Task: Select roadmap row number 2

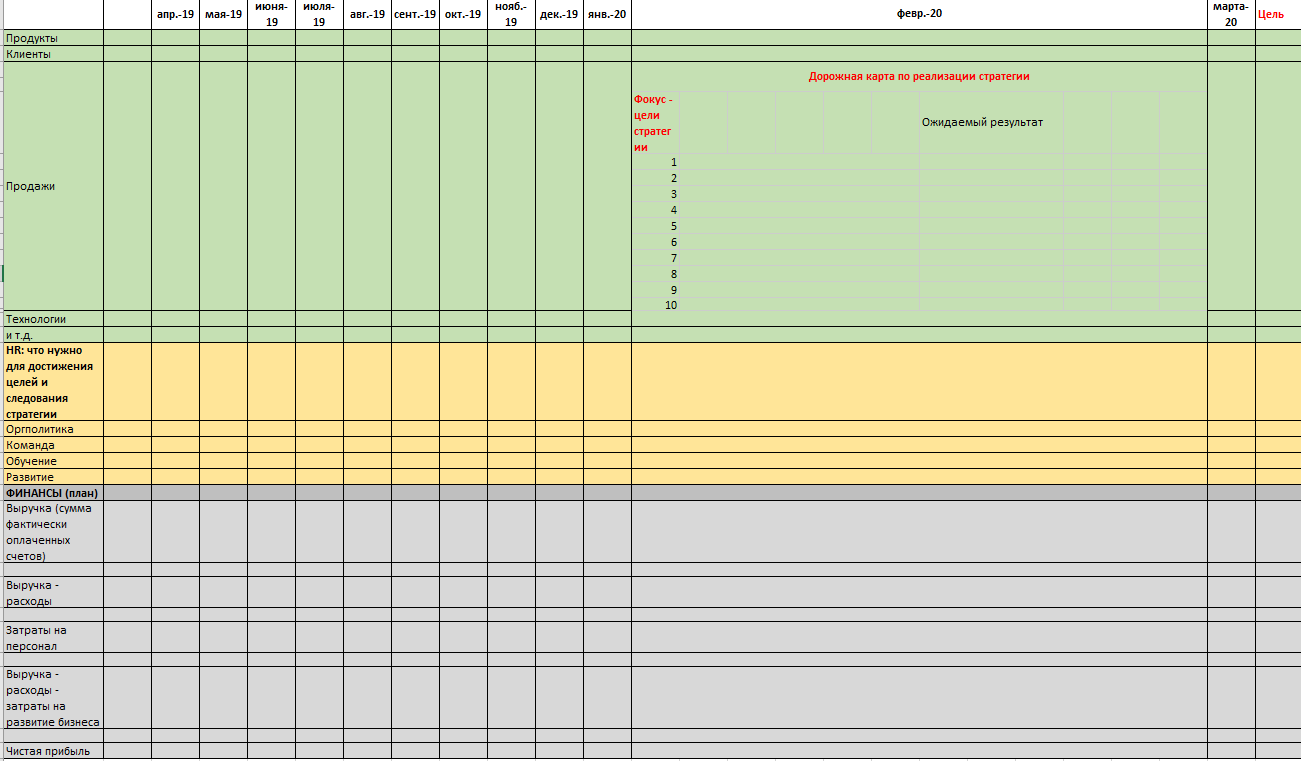Action: (x=655, y=178)
